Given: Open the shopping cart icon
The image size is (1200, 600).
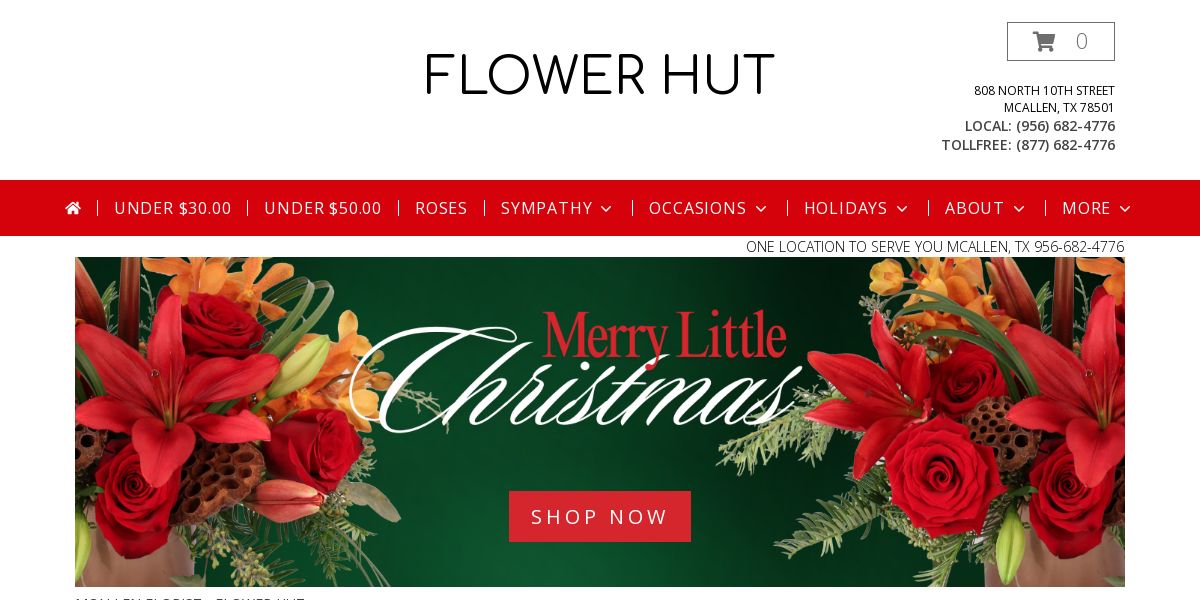Looking at the screenshot, I should tap(1044, 41).
